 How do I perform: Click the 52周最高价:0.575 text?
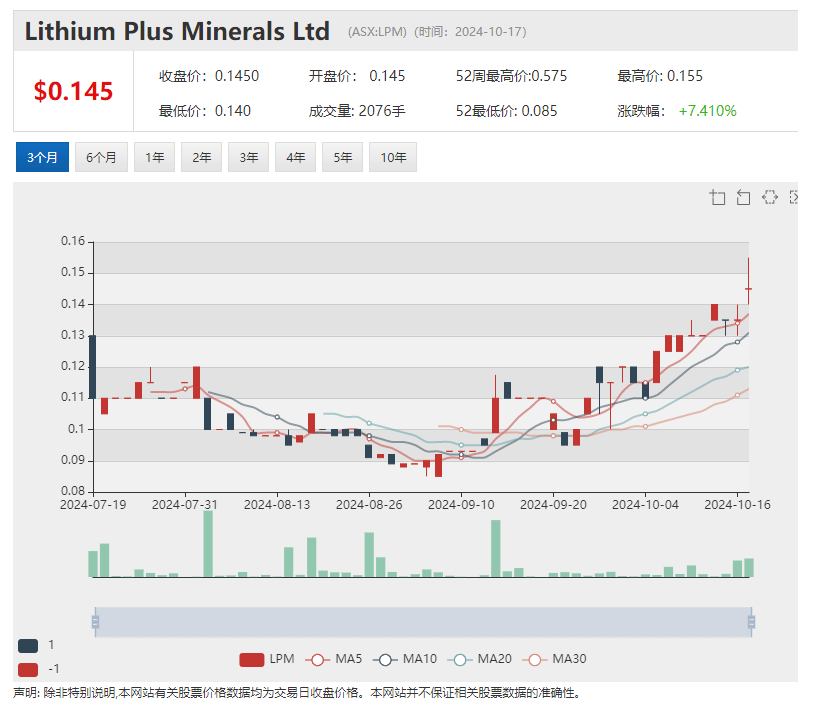point(511,76)
